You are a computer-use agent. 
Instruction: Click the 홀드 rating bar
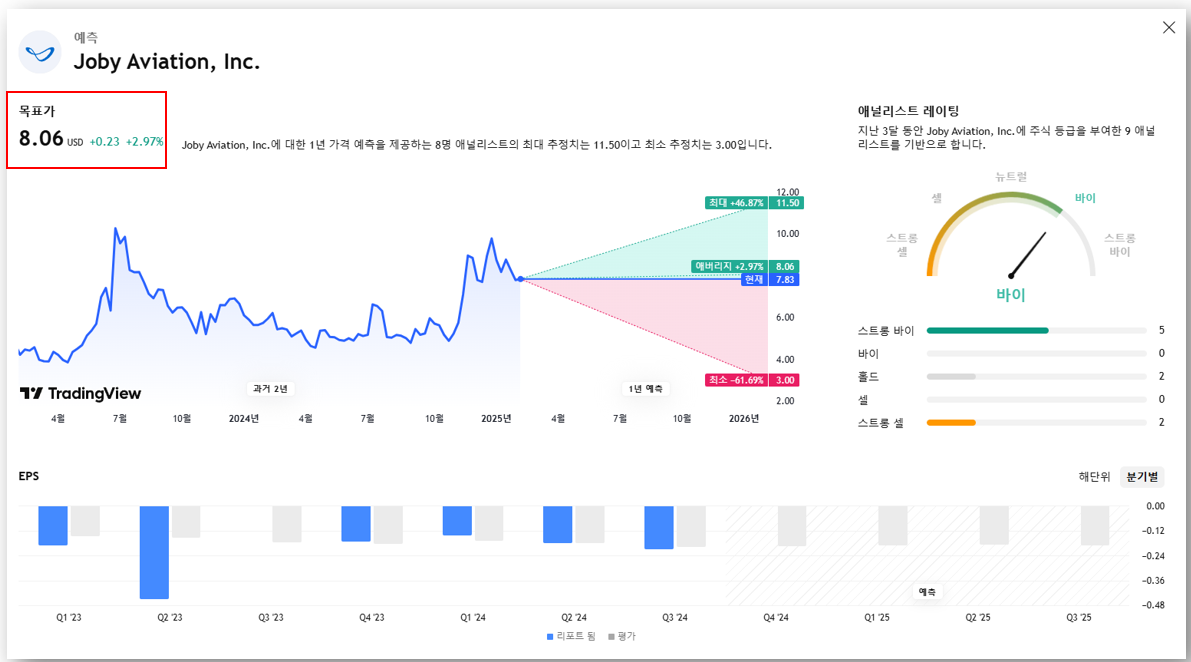point(1036,377)
